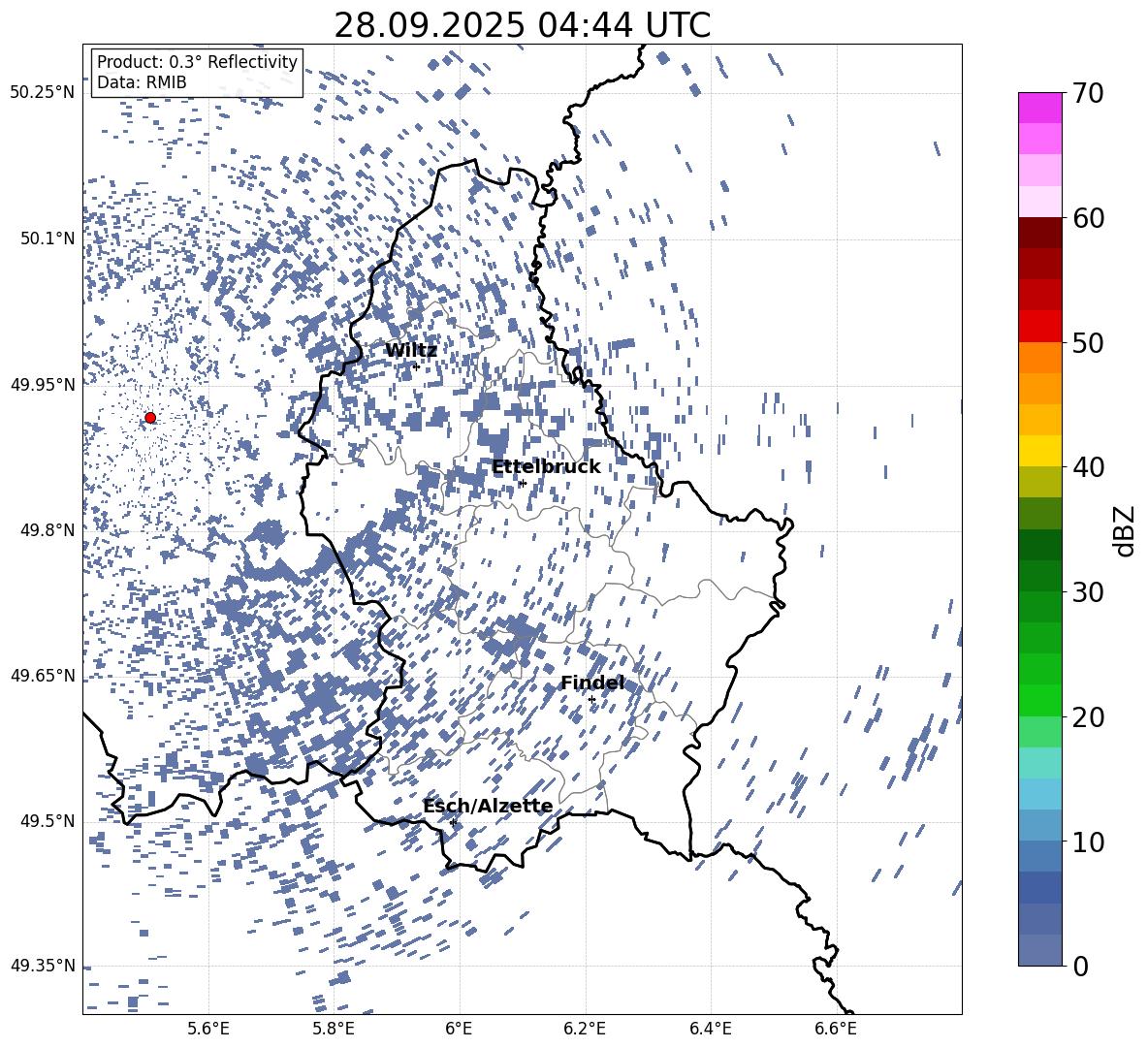Click the colorbar 60 tick label
Image resolution: width=1148 pixels, height=1048 pixels.
click(1088, 218)
